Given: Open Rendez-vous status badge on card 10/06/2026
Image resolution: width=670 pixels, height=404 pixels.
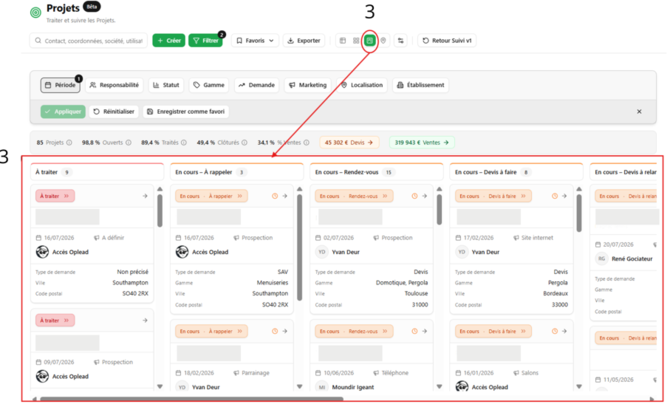Looking at the screenshot, I should coord(354,331).
